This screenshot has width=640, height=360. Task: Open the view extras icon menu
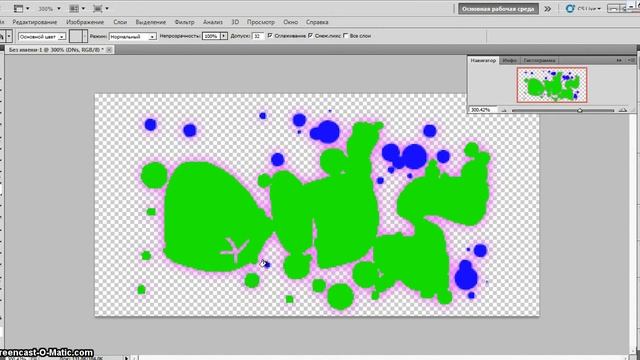(21, 8)
